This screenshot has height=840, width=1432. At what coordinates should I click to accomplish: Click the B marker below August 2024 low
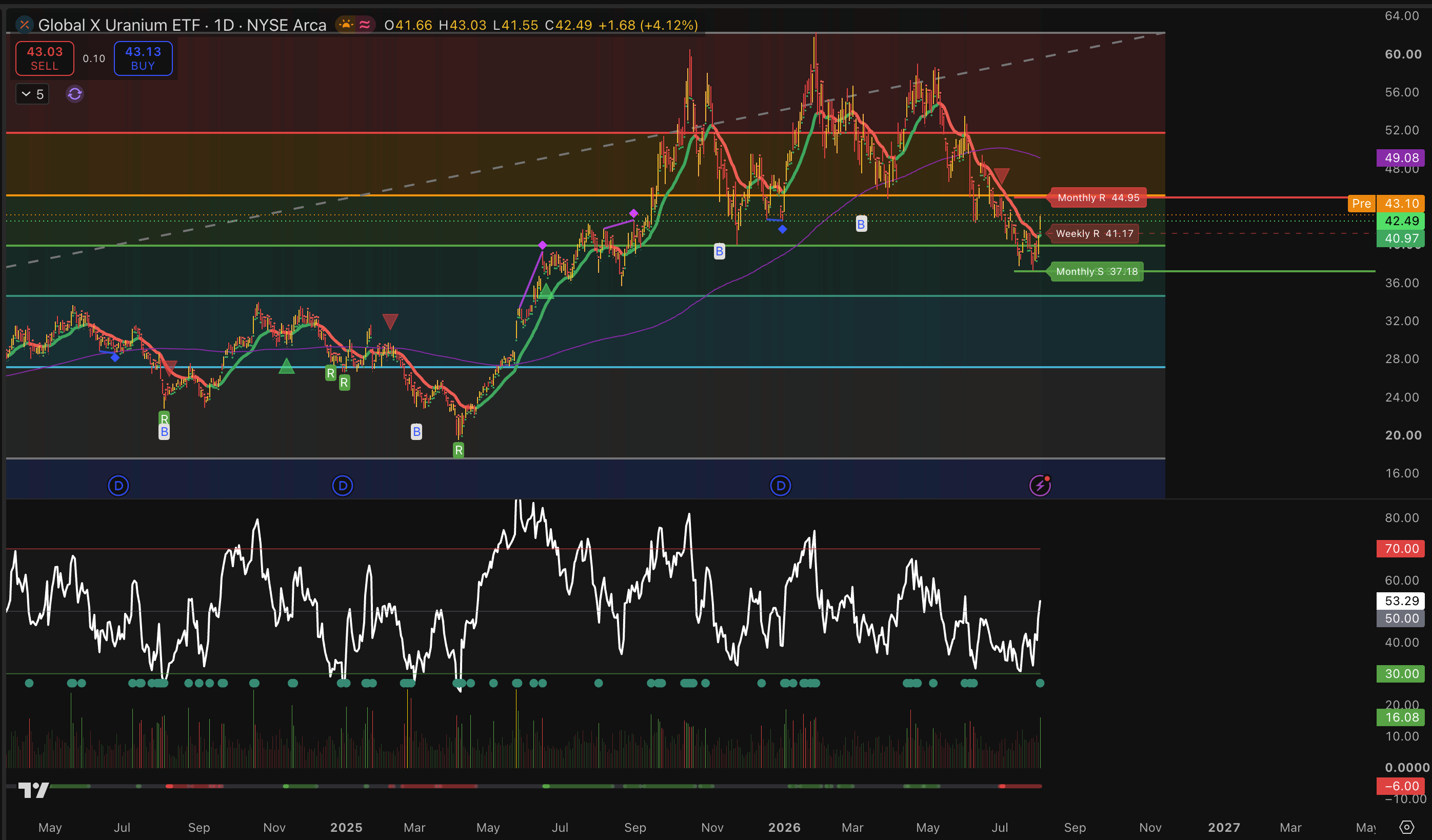click(164, 432)
